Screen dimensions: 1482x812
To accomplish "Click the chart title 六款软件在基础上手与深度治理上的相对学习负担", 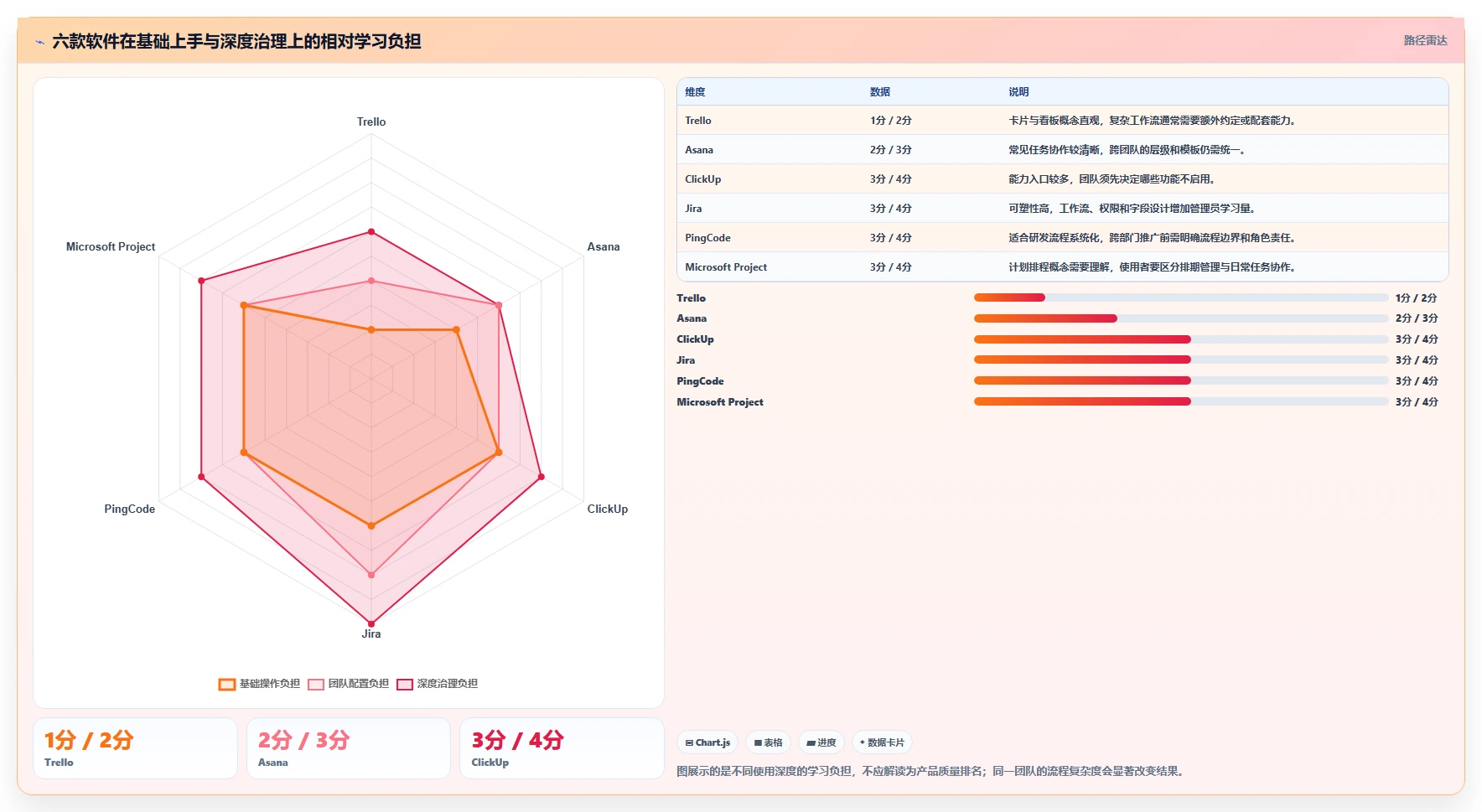I will click(236, 41).
